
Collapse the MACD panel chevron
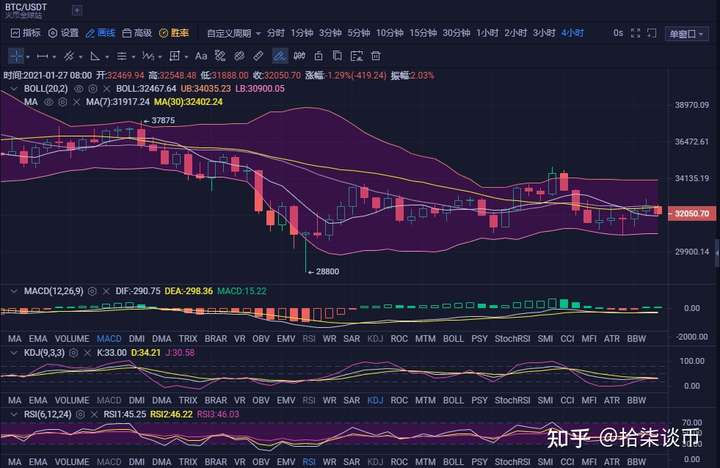pyautogui.click(x=14, y=291)
